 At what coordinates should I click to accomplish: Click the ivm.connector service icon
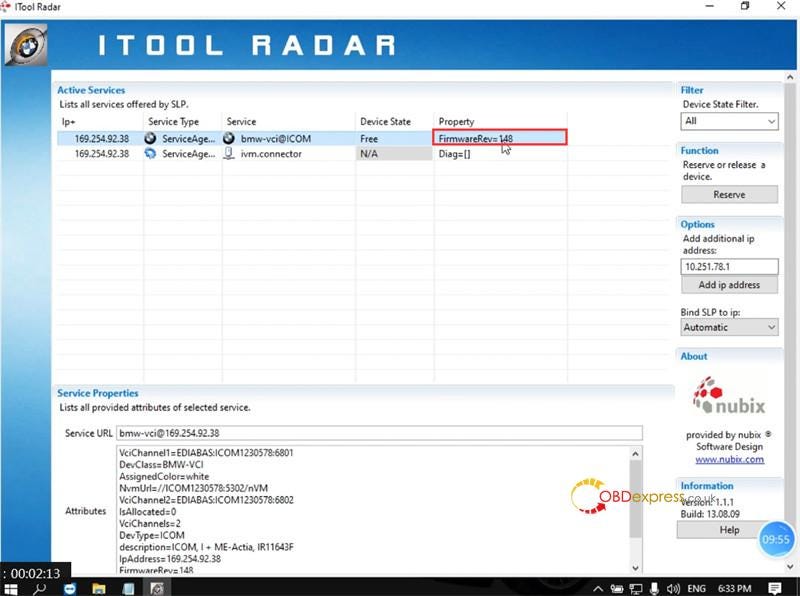229,153
